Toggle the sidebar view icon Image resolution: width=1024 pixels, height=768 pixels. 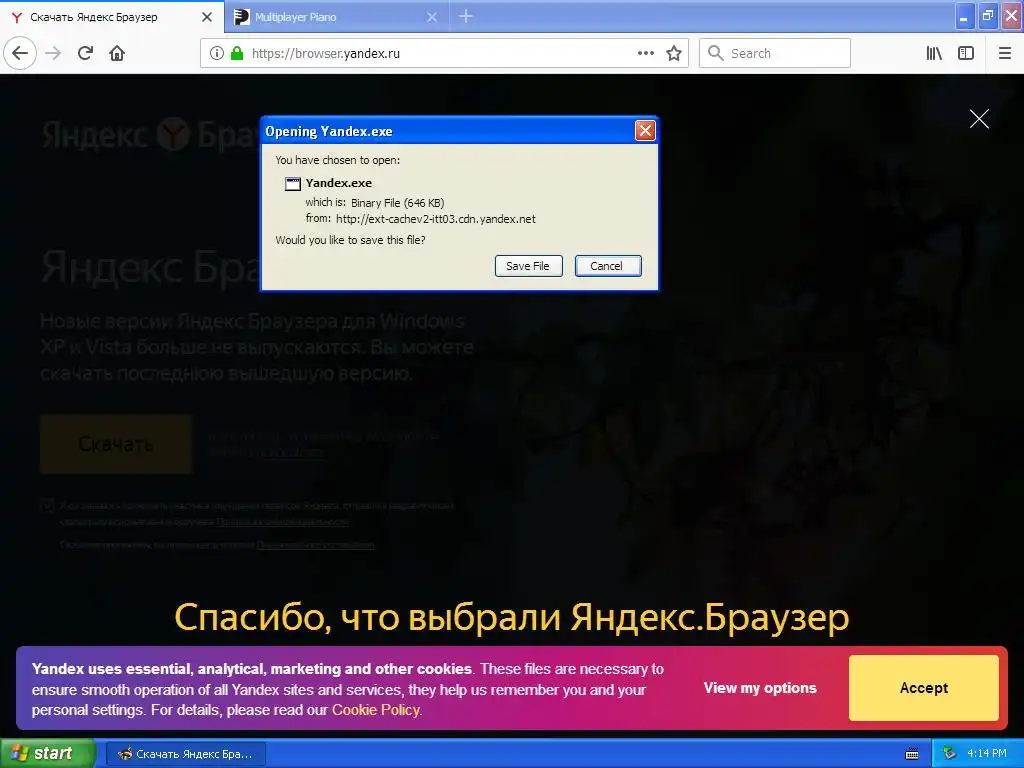click(x=966, y=53)
